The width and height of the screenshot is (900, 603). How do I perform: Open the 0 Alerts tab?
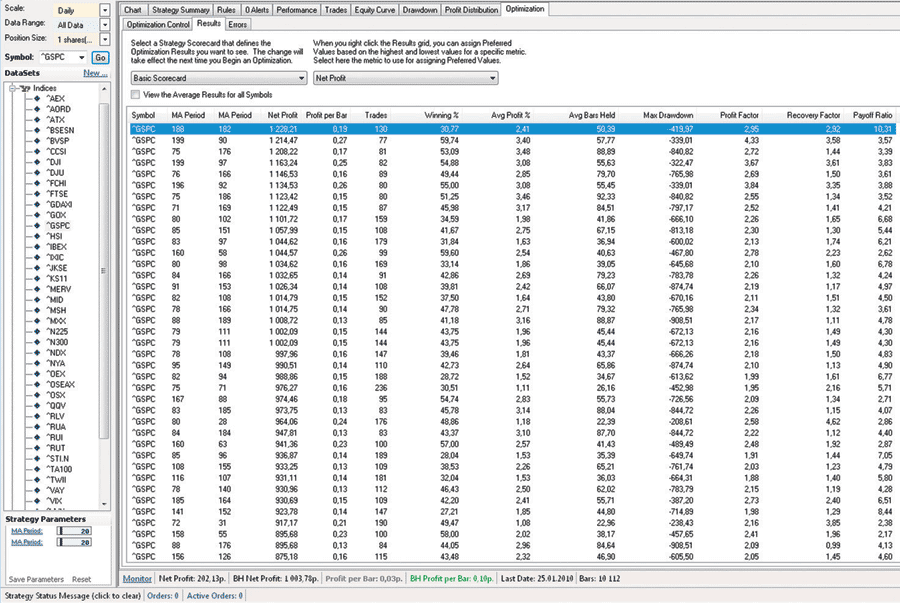point(257,10)
